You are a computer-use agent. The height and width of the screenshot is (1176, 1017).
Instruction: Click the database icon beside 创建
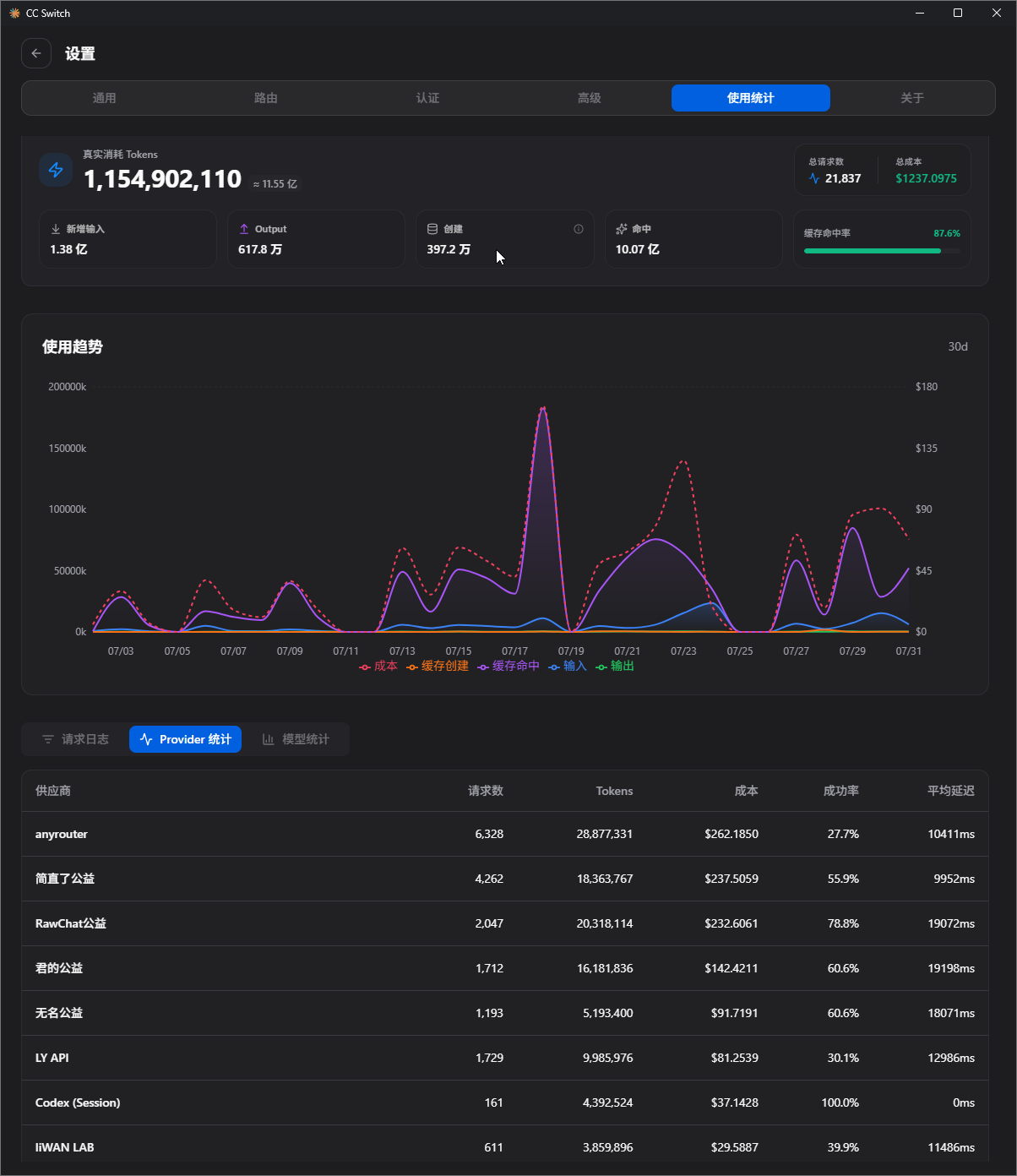432,229
